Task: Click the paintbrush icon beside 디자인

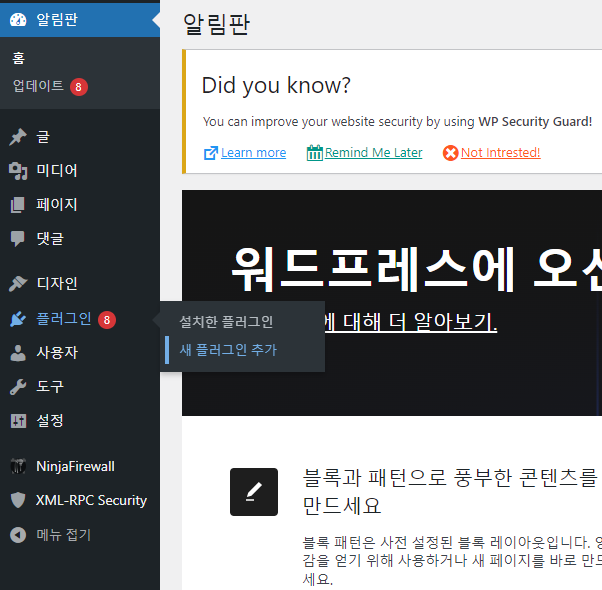Action: [x=18, y=284]
